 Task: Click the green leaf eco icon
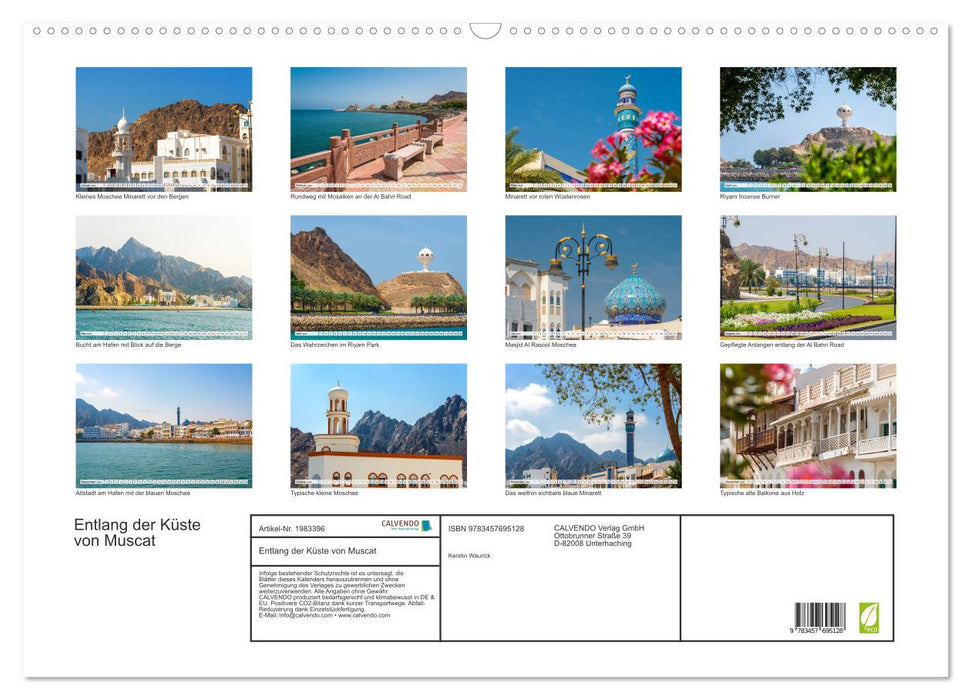[x=869, y=617]
